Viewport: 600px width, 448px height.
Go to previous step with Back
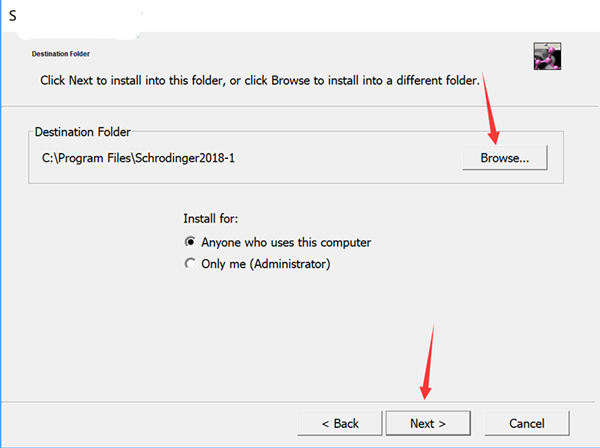340,423
